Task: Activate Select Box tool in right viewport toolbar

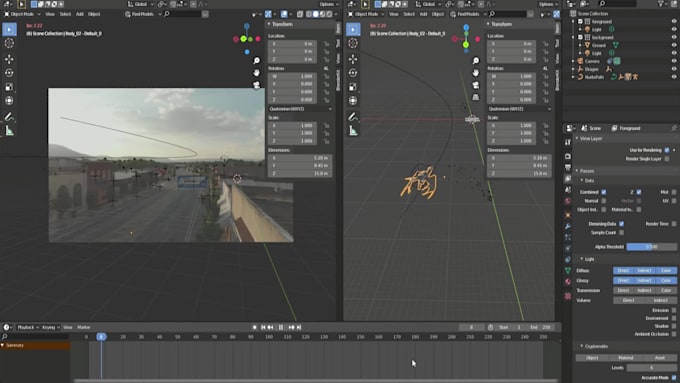Action: [353, 29]
